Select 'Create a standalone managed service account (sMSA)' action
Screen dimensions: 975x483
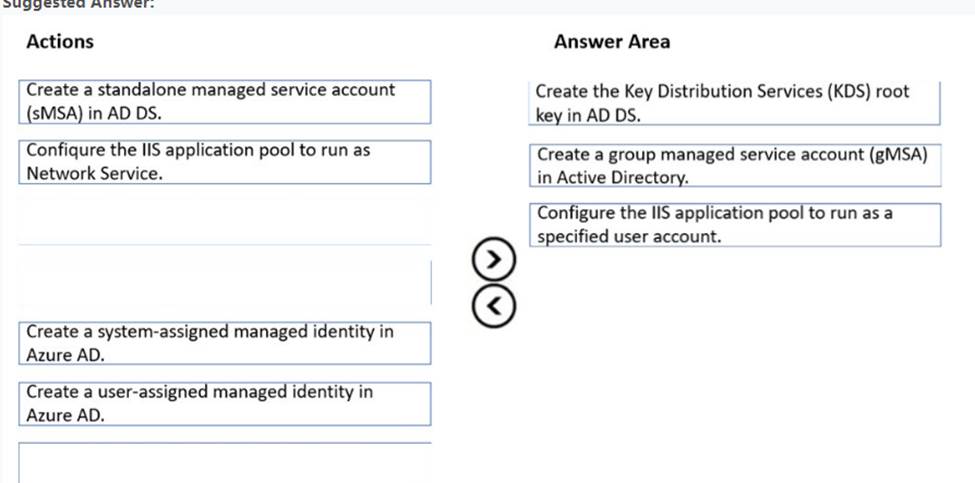click(224, 102)
